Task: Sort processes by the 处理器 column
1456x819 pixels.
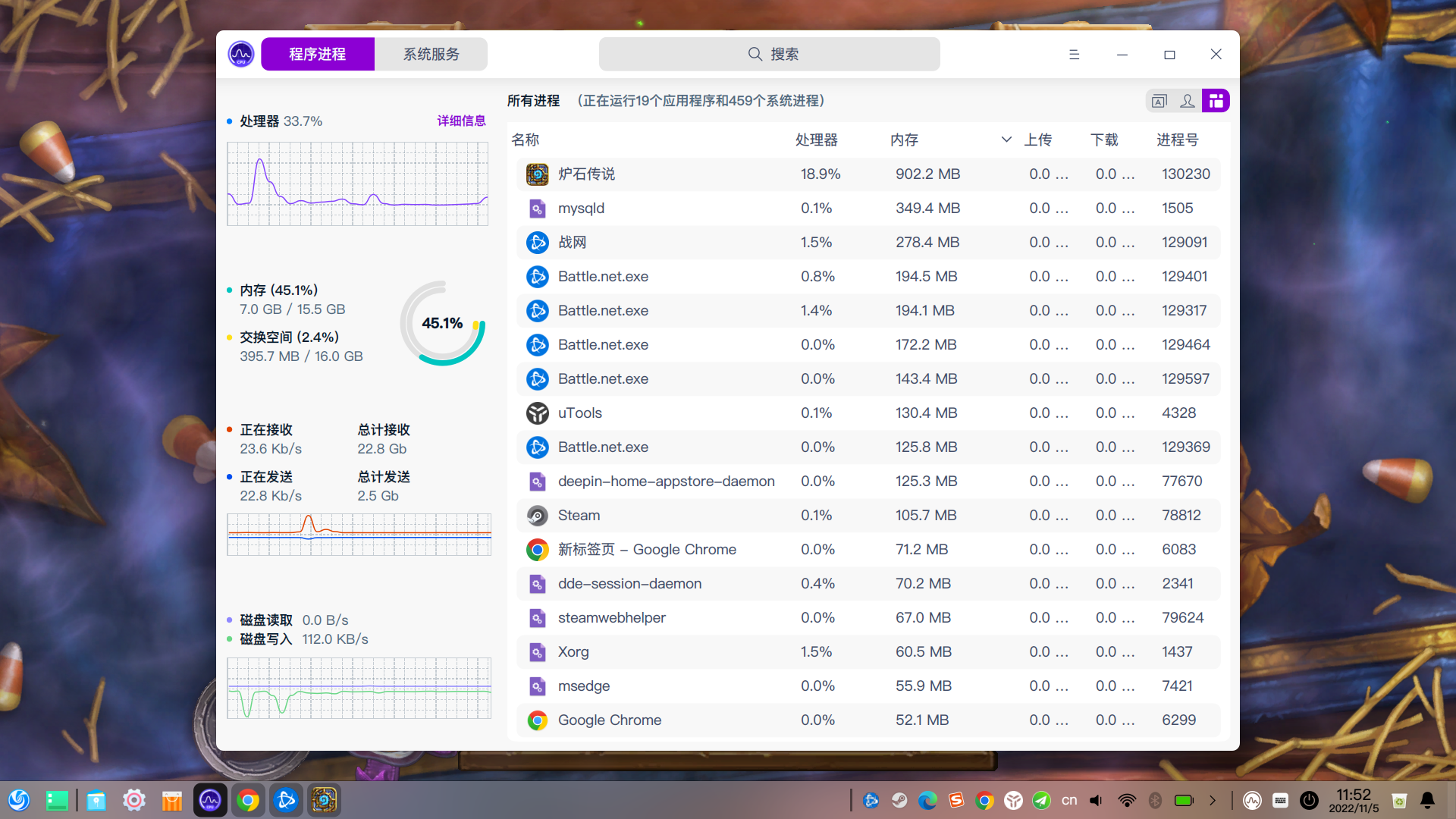Action: (816, 140)
